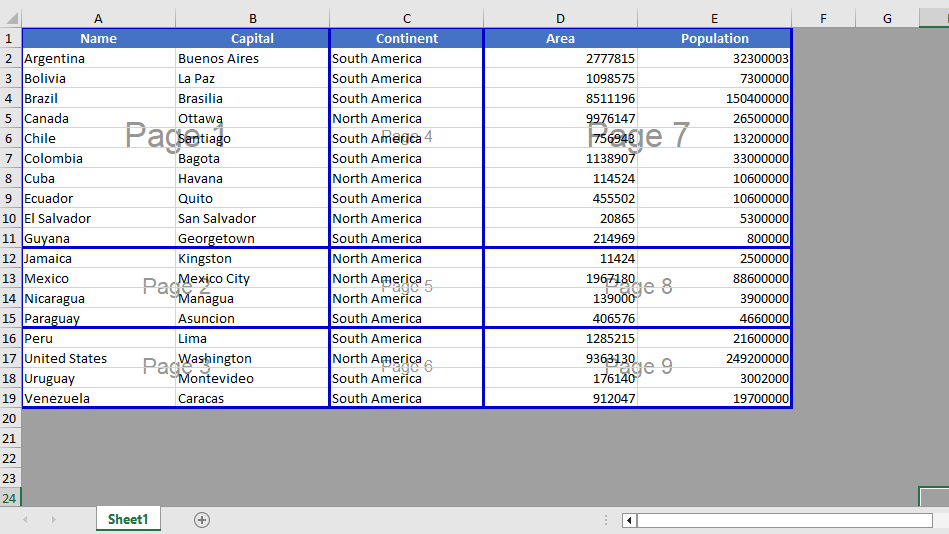Viewport: 949px width, 534px height.
Task: Select the Montevideo cell
Action: [x=252, y=378]
